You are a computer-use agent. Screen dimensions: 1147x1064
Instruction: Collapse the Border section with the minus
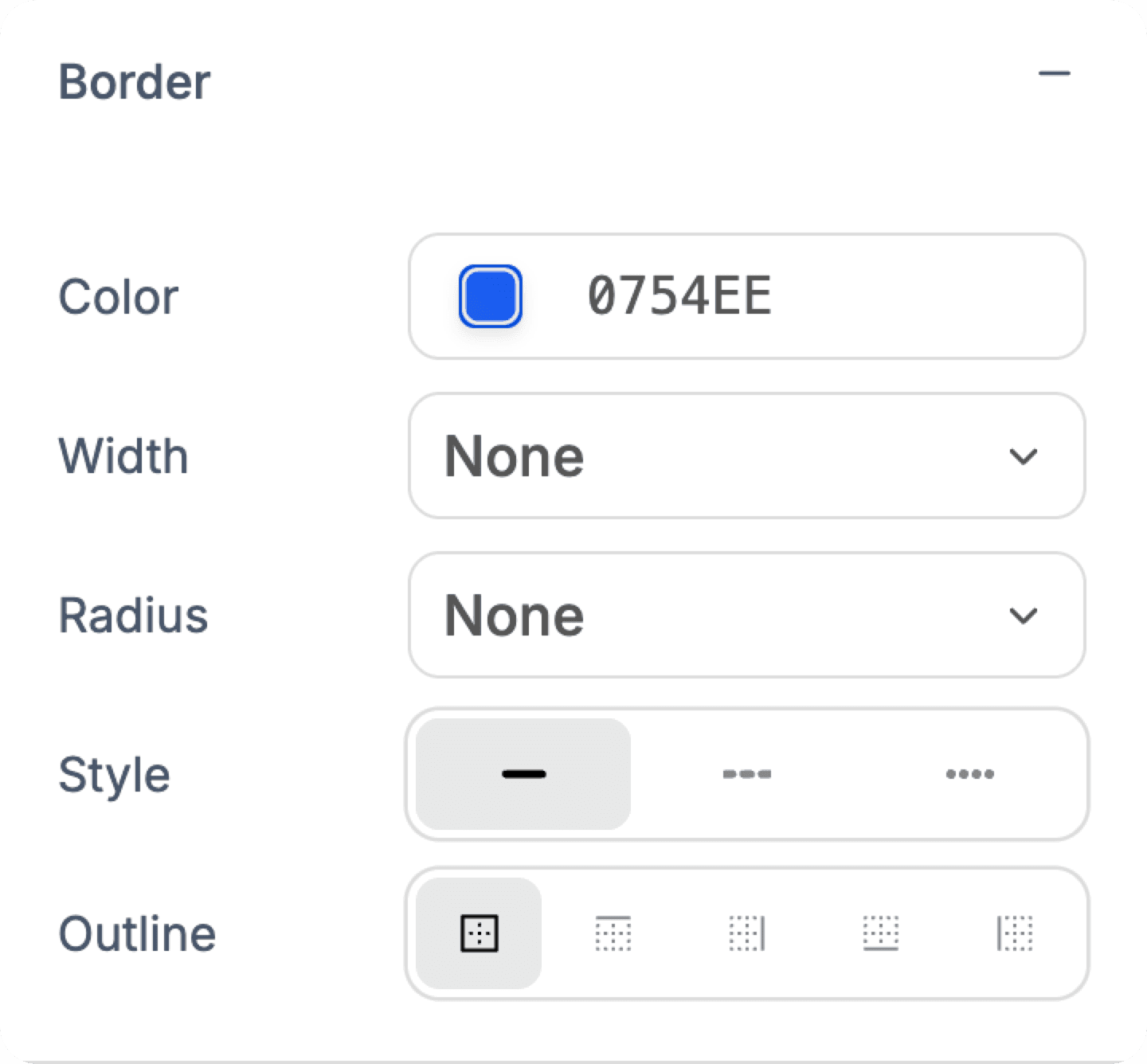1055,73
